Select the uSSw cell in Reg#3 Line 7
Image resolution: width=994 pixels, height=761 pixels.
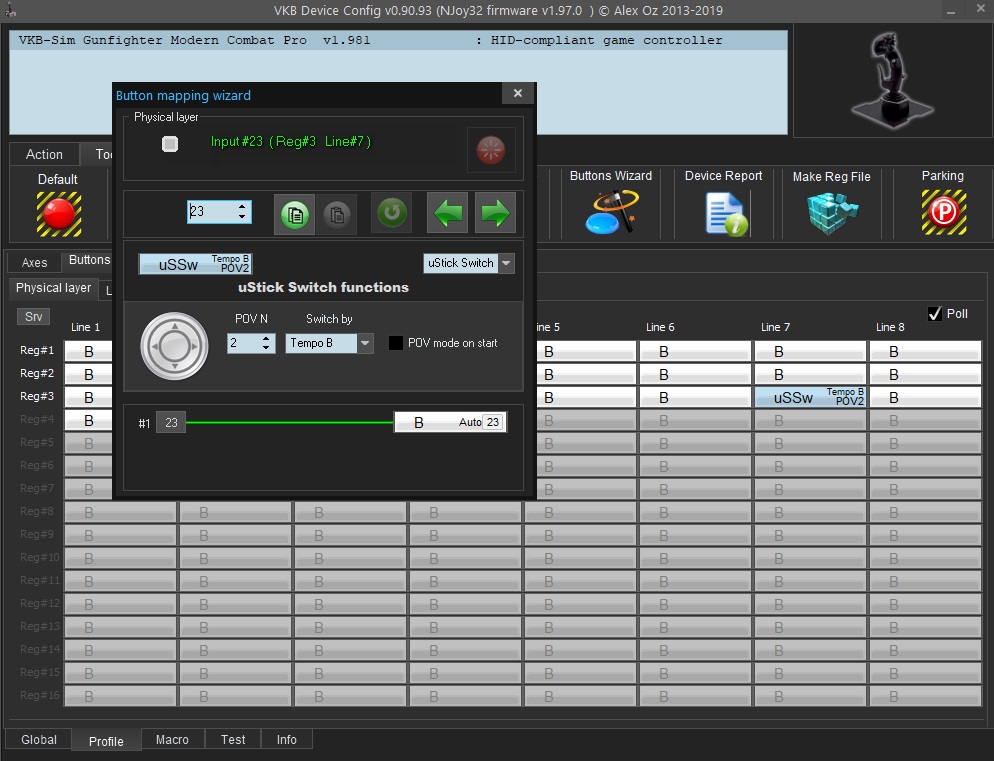click(x=809, y=397)
